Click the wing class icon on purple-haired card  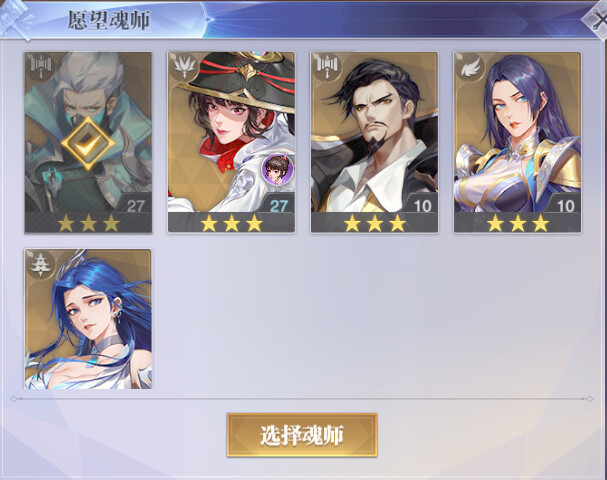470,66
